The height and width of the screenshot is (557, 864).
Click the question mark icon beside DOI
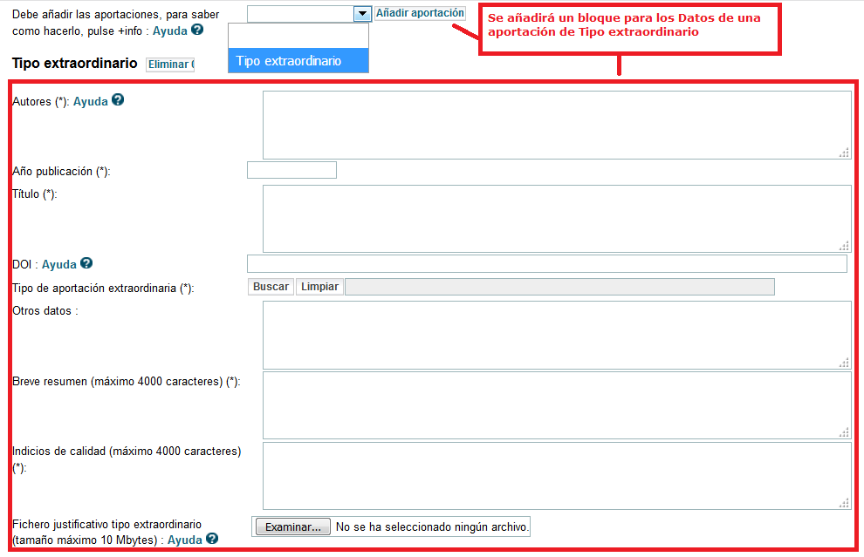pos(86,263)
